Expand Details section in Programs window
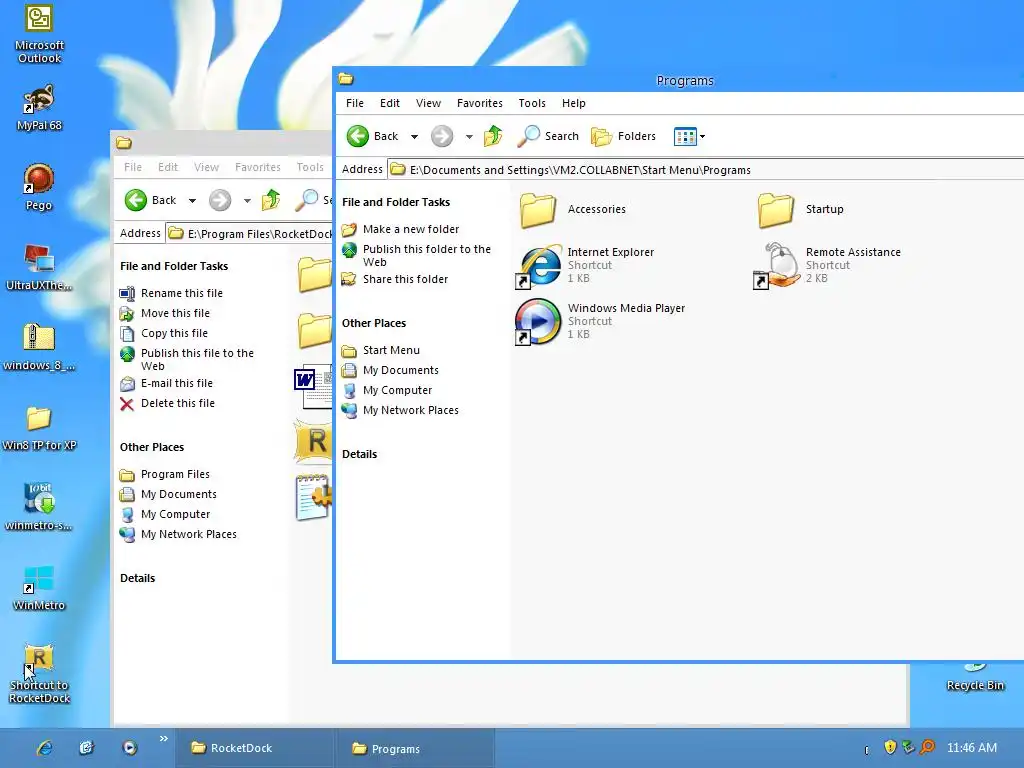The image size is (1024, 768). point(359,455)
